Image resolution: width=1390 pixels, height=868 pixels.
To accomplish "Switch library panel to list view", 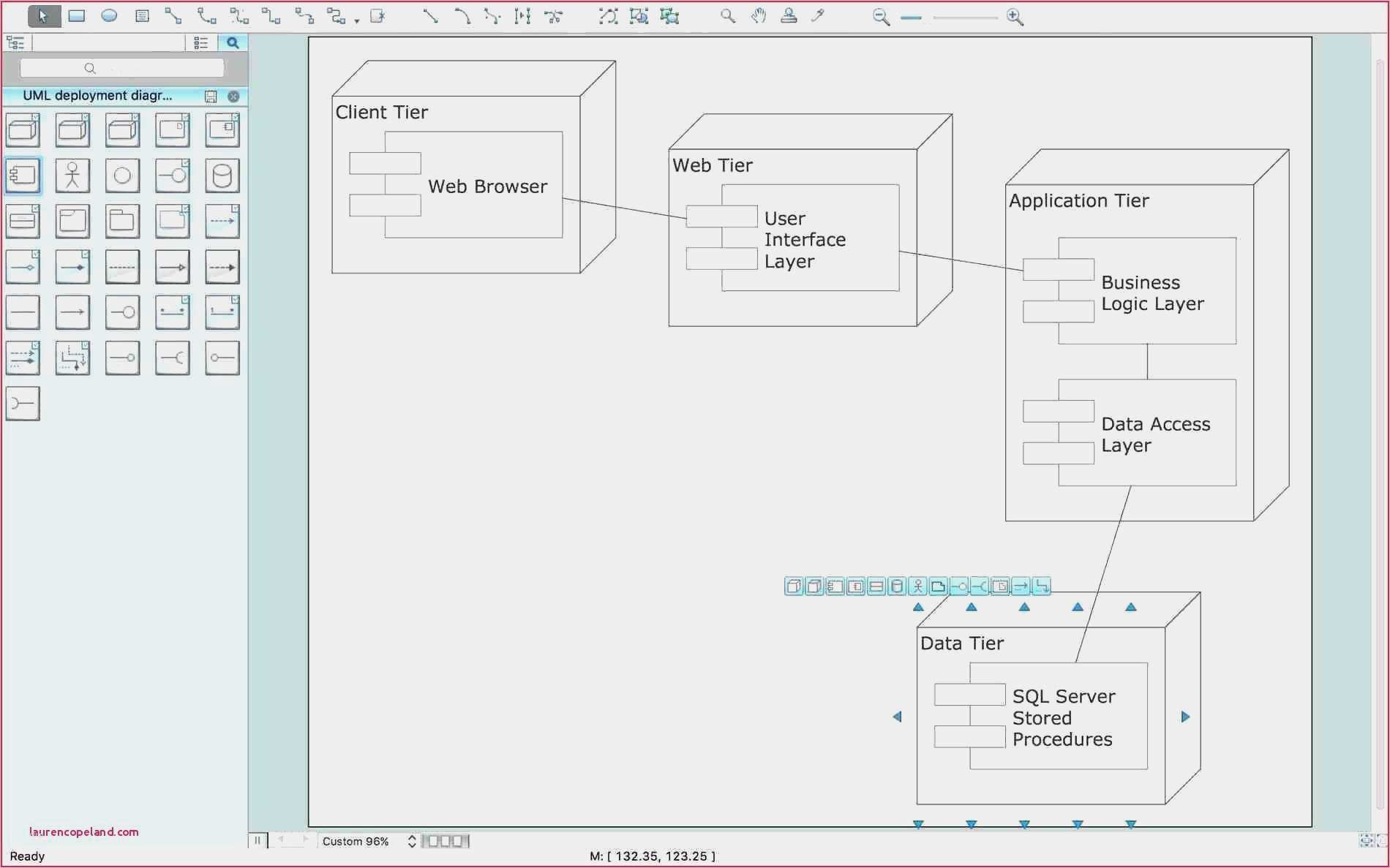I will point(201,43).
